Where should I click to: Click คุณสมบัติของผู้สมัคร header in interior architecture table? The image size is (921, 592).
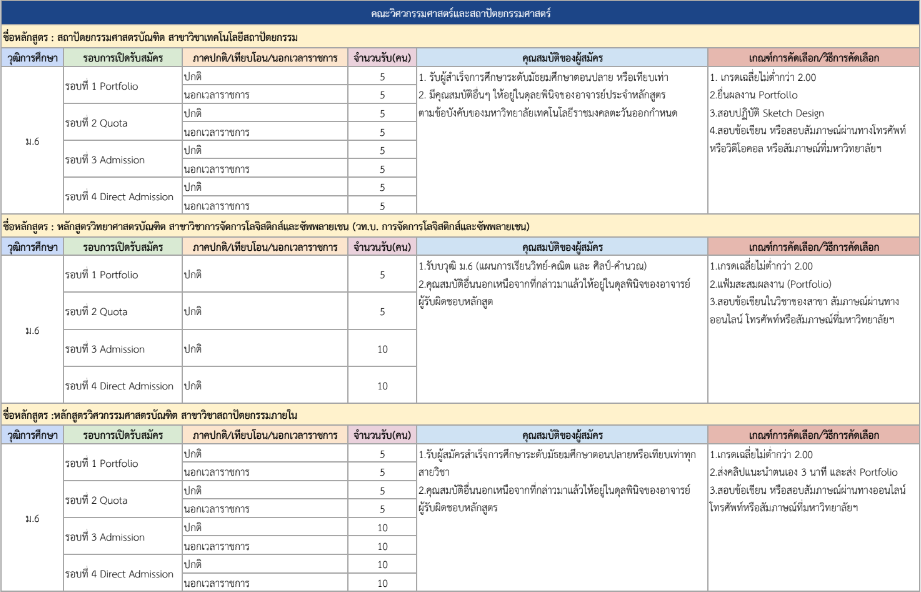click(x=562, y=435)
